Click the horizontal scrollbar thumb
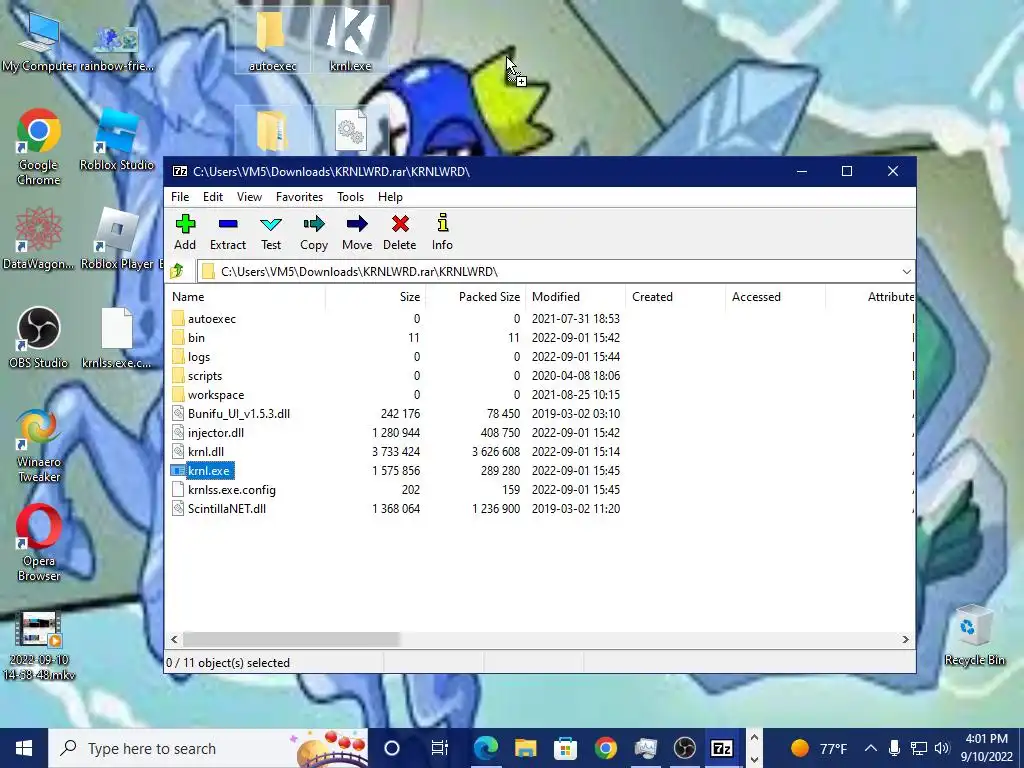Screen dimensions: 1024x768 (x=291, y=639)
